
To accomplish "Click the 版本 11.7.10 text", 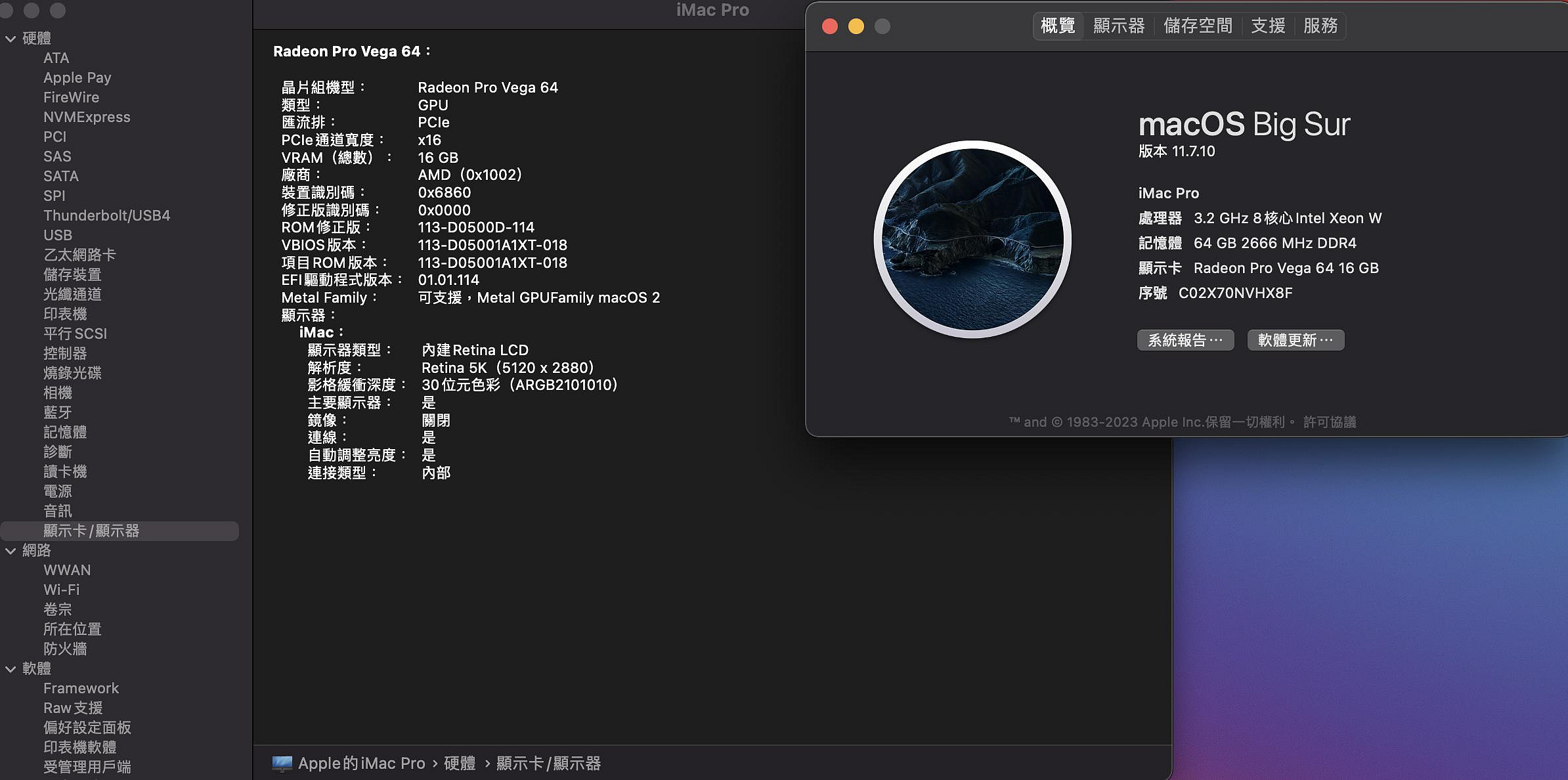I will point(1177,152).
